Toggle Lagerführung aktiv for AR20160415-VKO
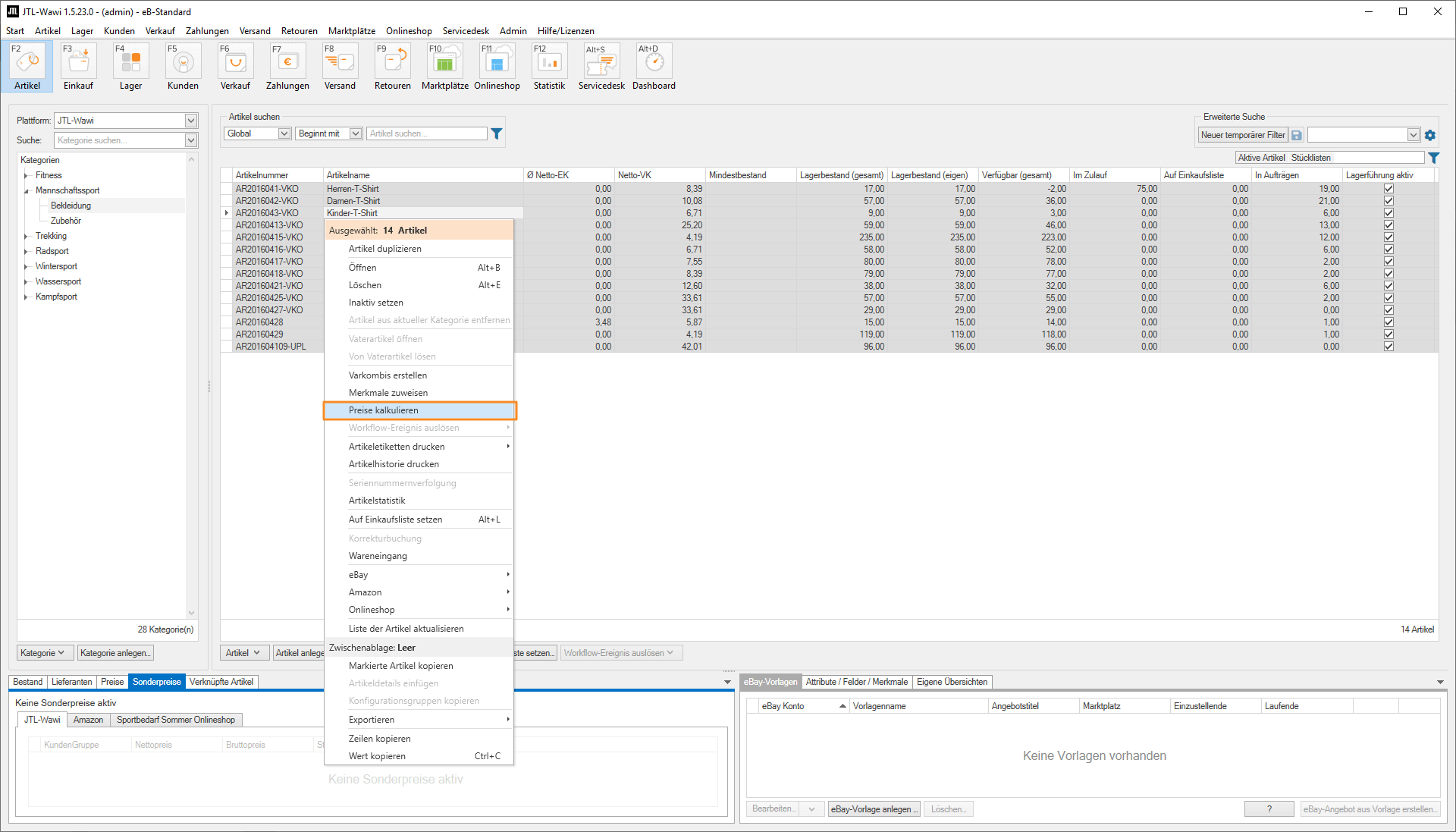This screenshot has width=1456, height=832. pyautogui.click(x=1389, y=237)
